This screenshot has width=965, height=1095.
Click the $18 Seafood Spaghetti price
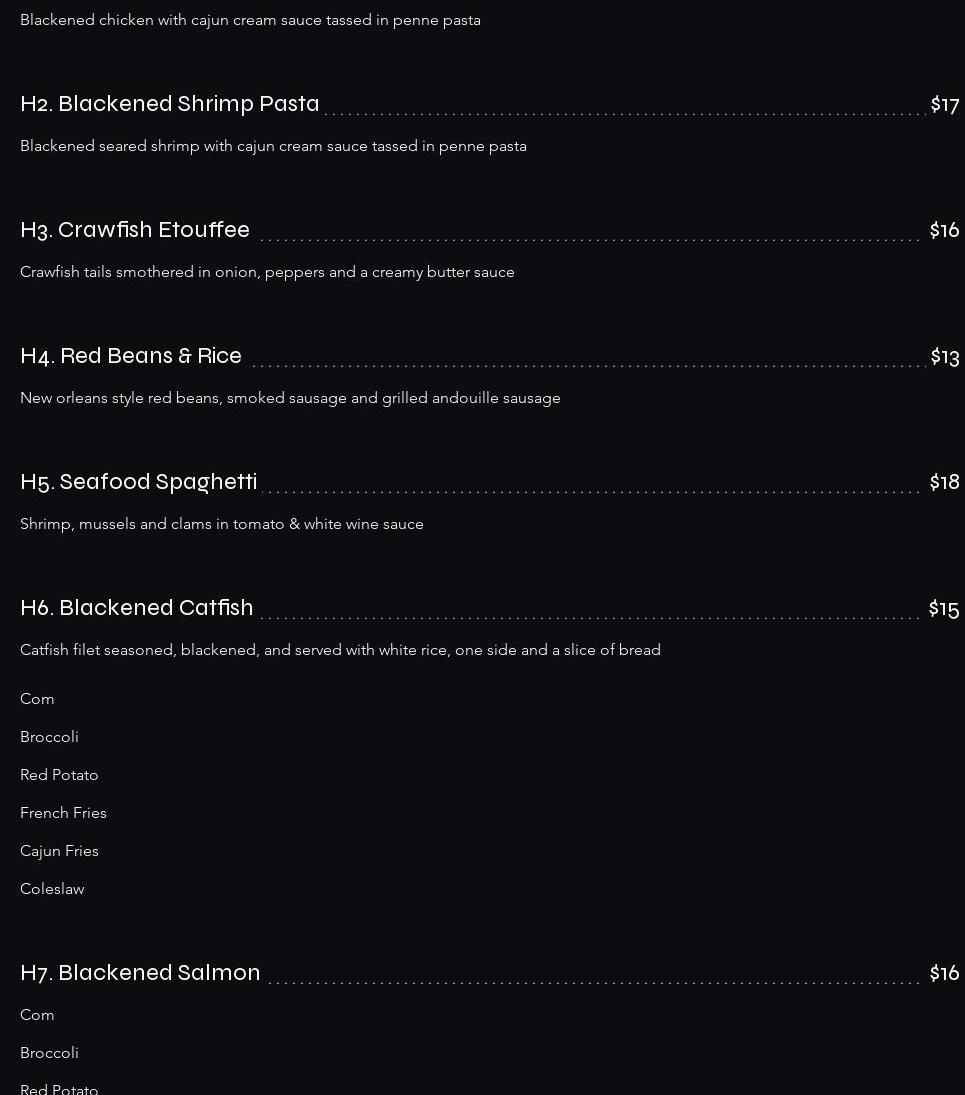[944, 482]
